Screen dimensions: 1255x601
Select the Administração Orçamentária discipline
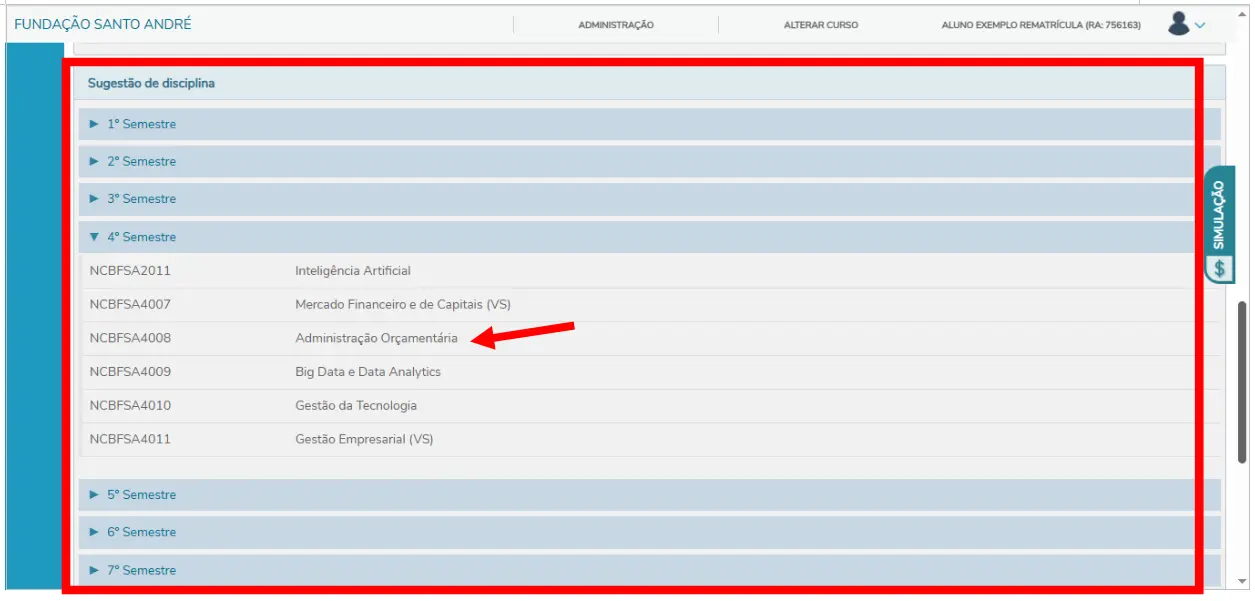point(376,338)
